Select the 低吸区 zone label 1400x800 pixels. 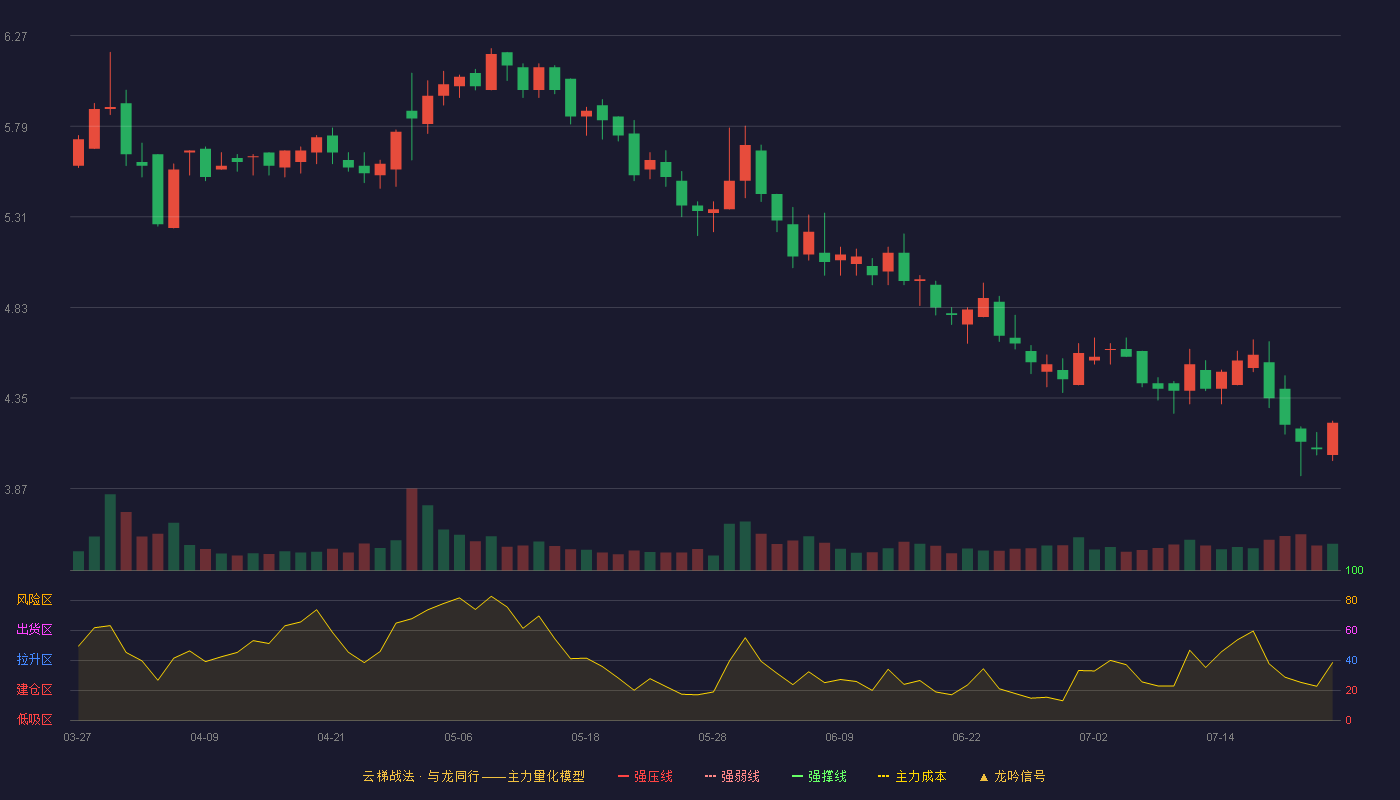[x=34, y=719]
